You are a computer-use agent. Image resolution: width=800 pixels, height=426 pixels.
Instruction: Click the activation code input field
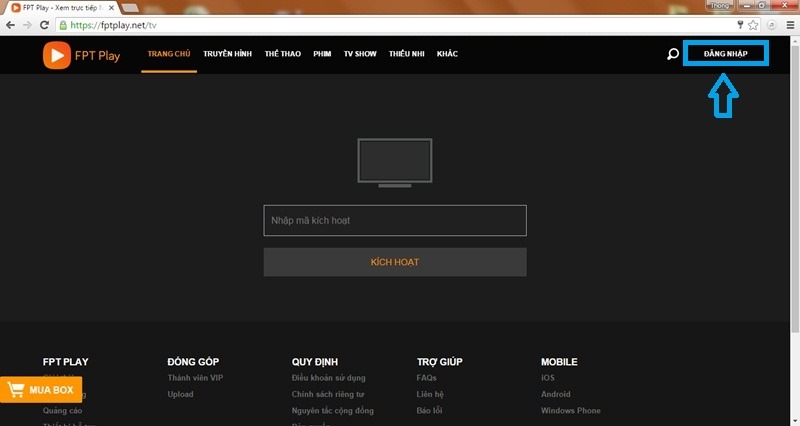point(394,220)
